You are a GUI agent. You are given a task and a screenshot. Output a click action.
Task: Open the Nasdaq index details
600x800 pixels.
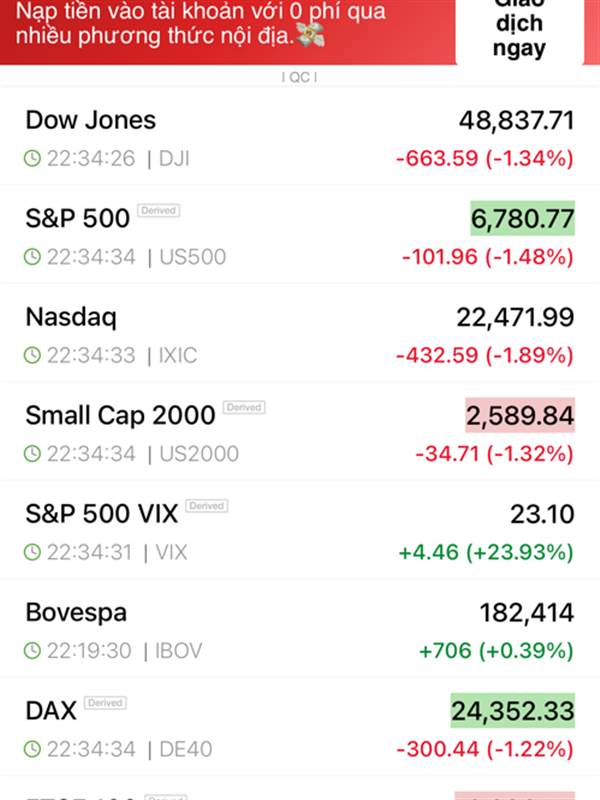coord(71,317)
